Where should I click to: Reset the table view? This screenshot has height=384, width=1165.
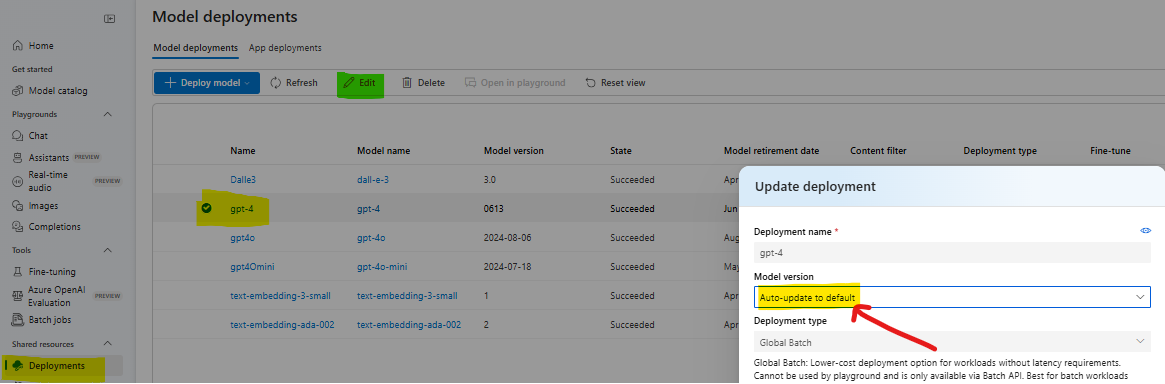tap(615, 82)
